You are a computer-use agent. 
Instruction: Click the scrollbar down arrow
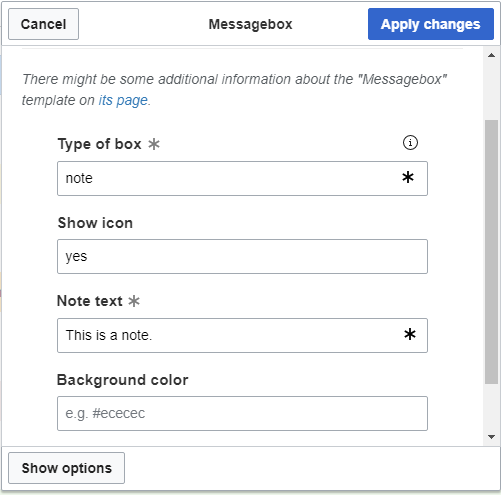(491, 437)
